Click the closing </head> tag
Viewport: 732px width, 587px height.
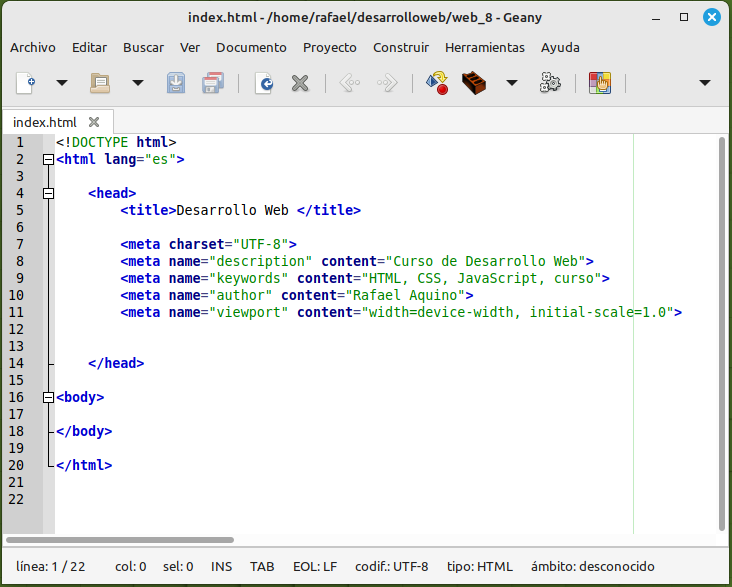click(x=116, y=363)
